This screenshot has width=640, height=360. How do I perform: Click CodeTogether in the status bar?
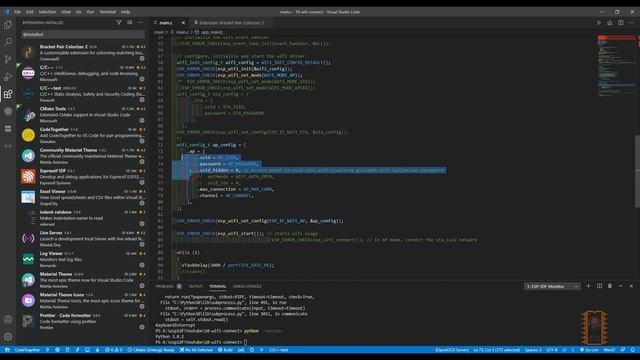[x=27, y=350]
